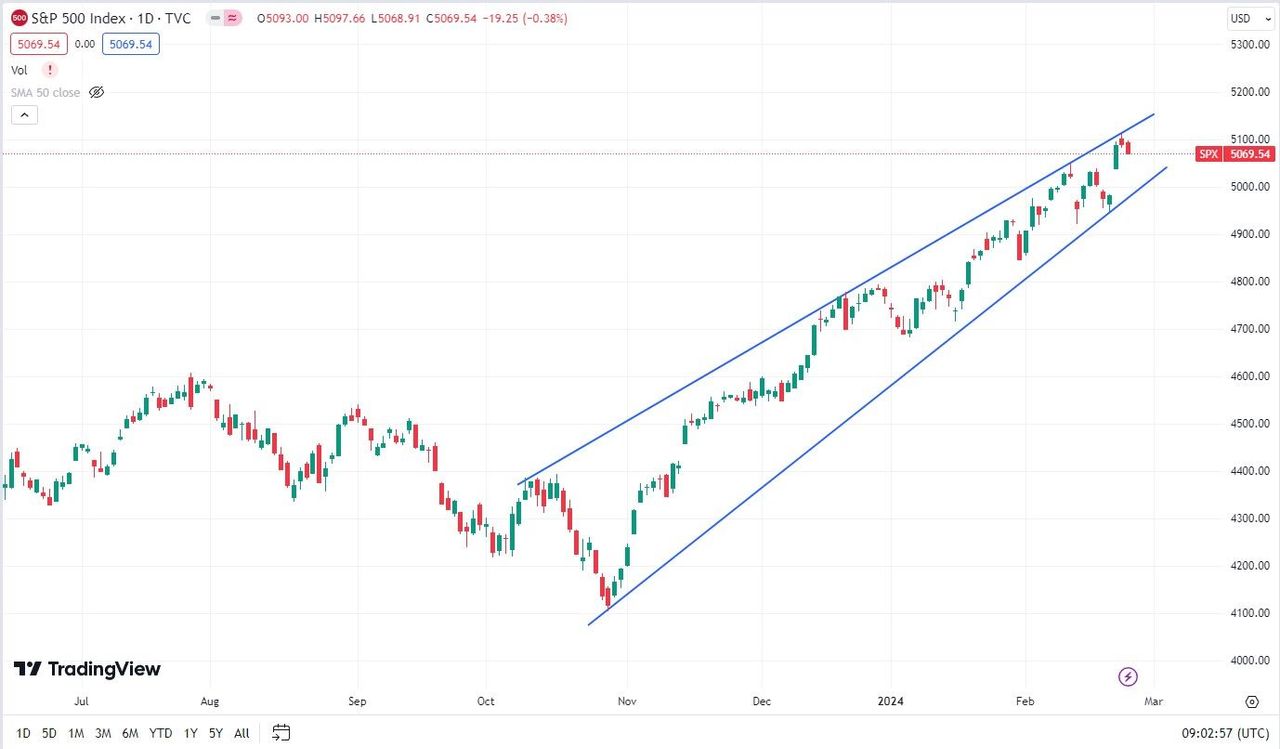The image size is (1280, 749).
Task: Click the 4000.00 price axis label
Action: click(x=1252, y=660)
